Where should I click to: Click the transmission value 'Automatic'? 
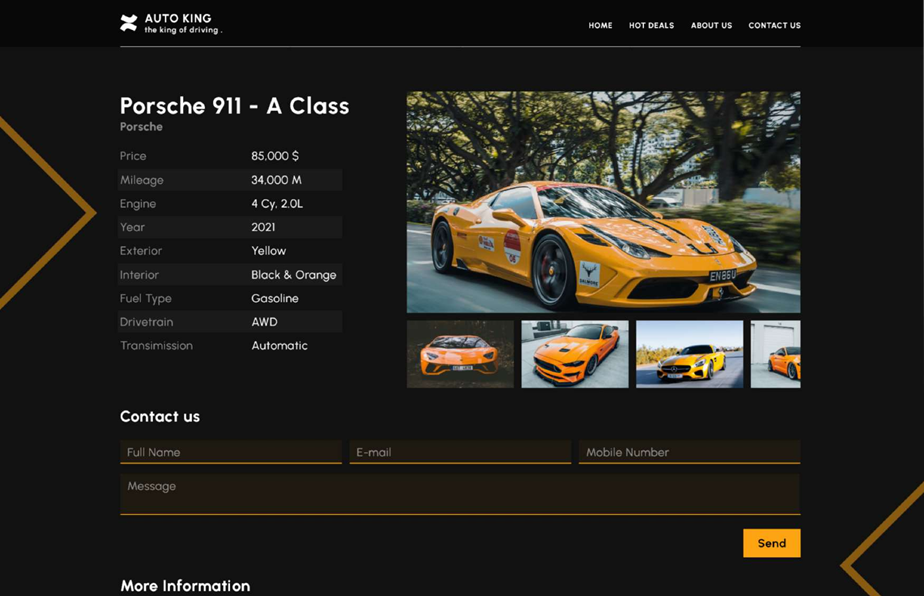click(279, 345)
